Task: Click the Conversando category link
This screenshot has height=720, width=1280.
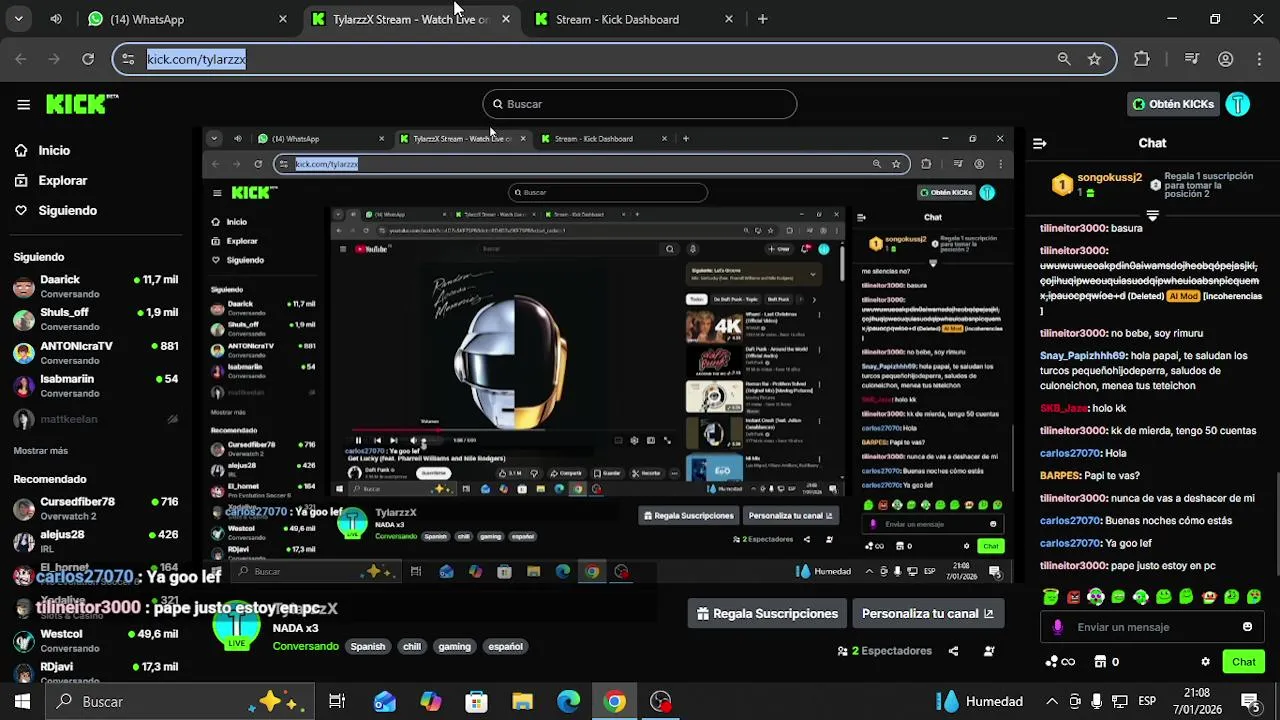Action: 306,646
